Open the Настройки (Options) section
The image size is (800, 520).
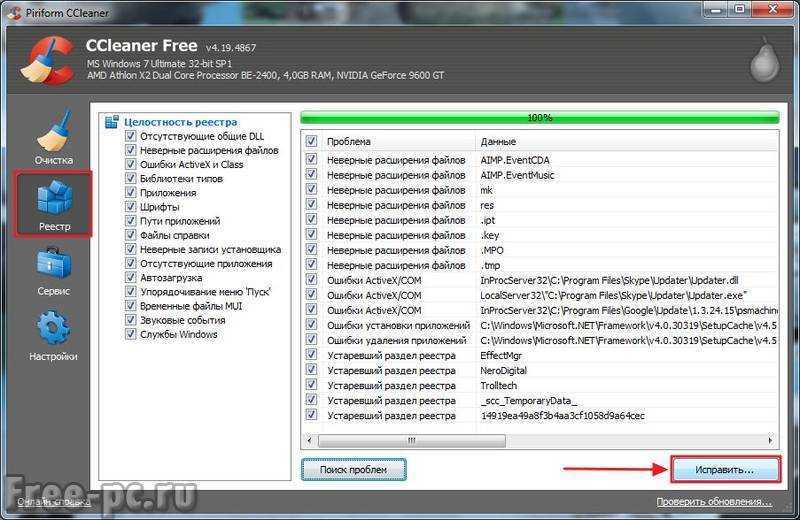(x=54, y=336)
